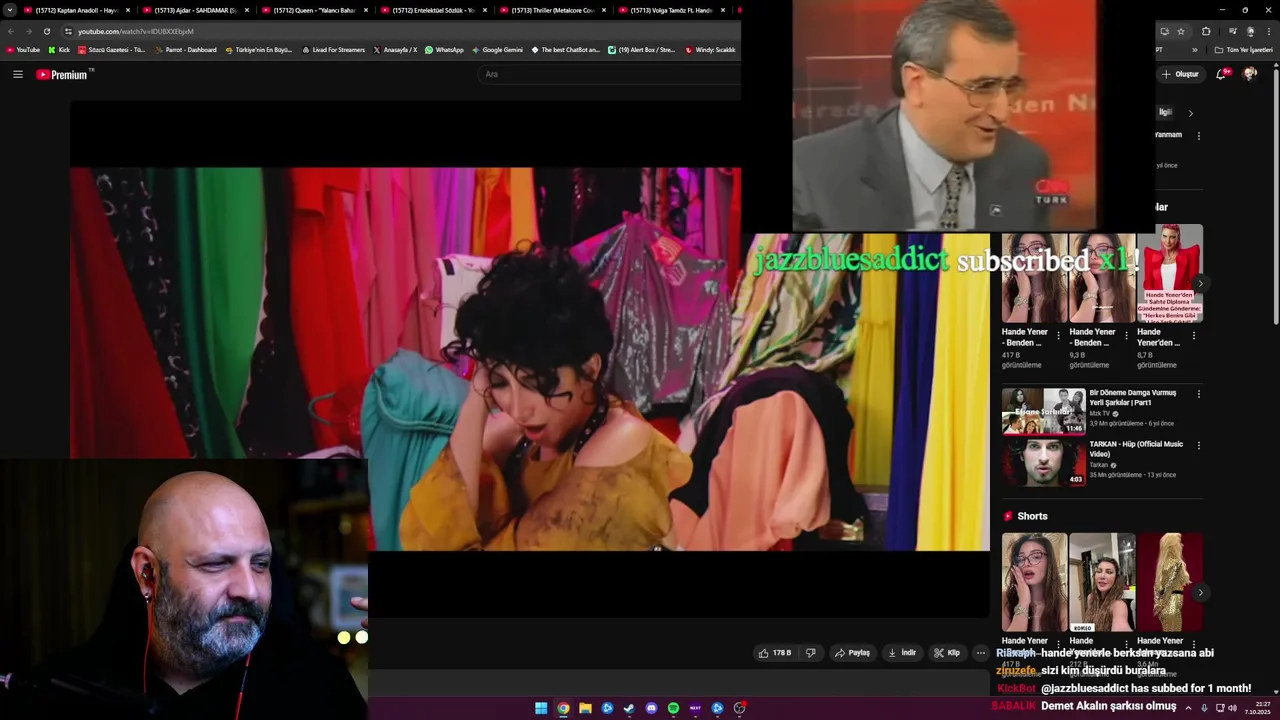
Task: Open the tab search dropdown arrow
Action: point(10,10)
